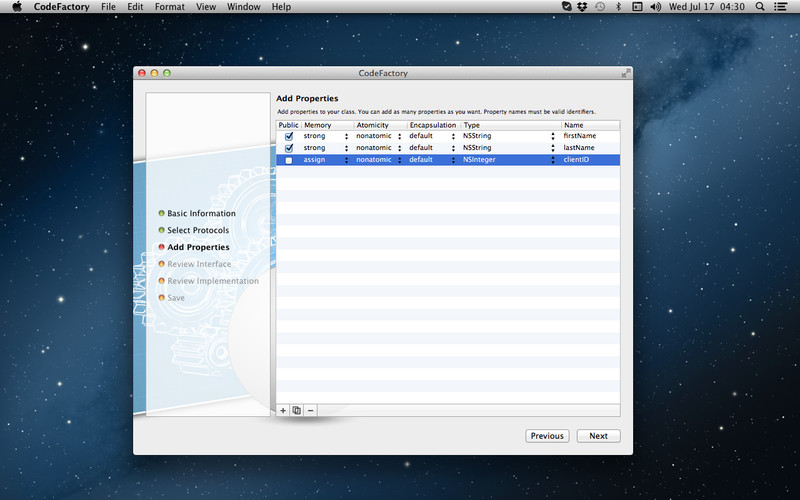
Task: Uncheck Public for the firstName property
Action: click(289, 136)
